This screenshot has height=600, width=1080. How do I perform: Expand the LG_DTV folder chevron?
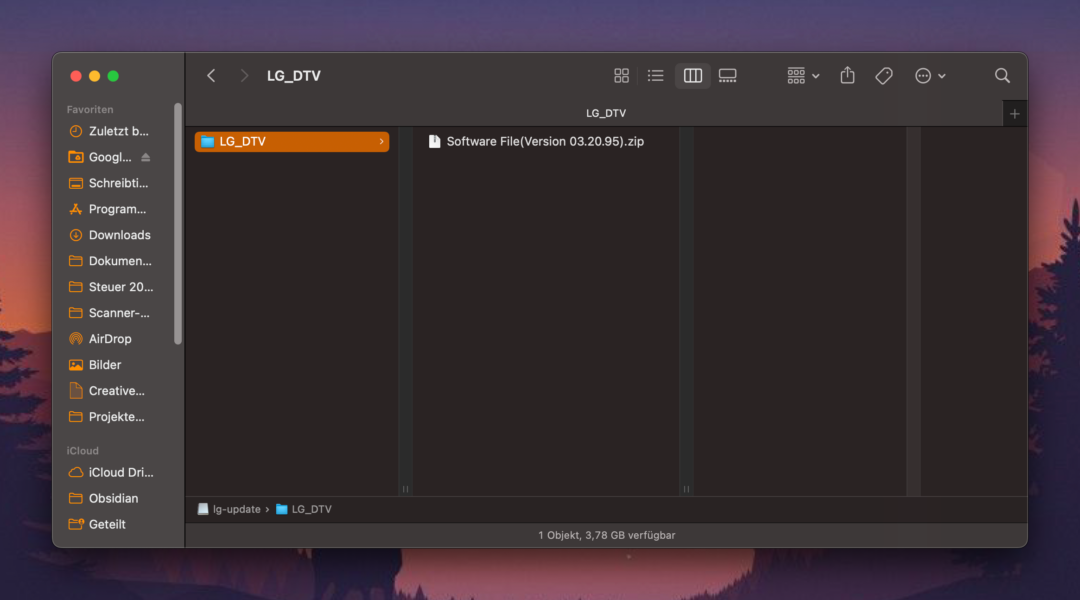(x=381, y=142)
